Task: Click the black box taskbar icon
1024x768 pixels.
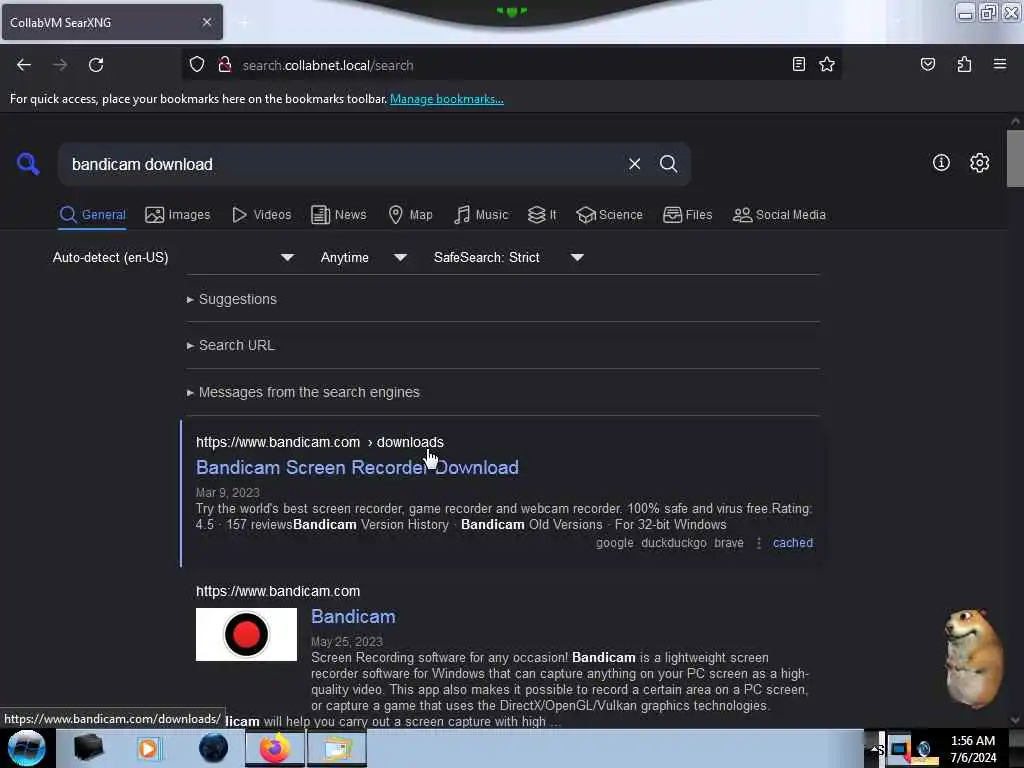Action: pos(88,748)
